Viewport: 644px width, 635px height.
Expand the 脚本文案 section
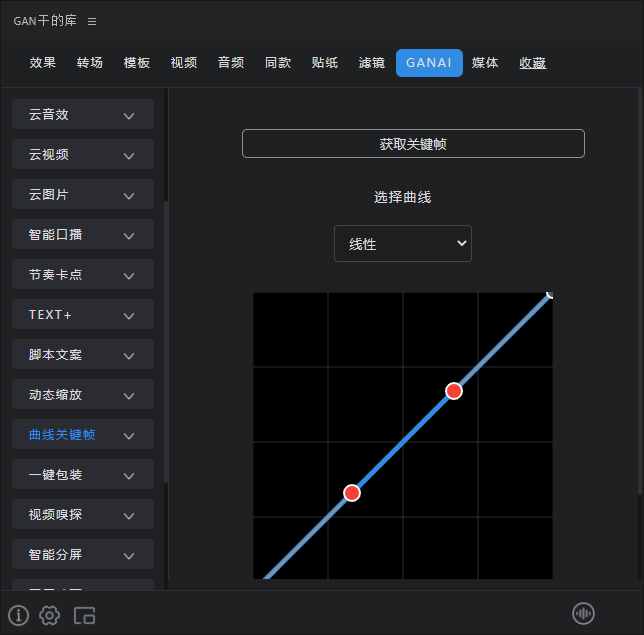(83, 354)
